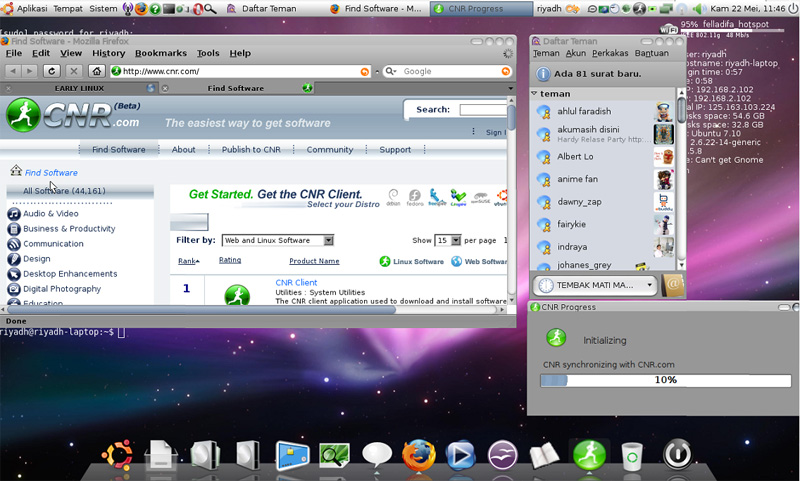Open the Sistem menu in the top panel
This screenshot has width=800, height=481.
click(104, 9)
